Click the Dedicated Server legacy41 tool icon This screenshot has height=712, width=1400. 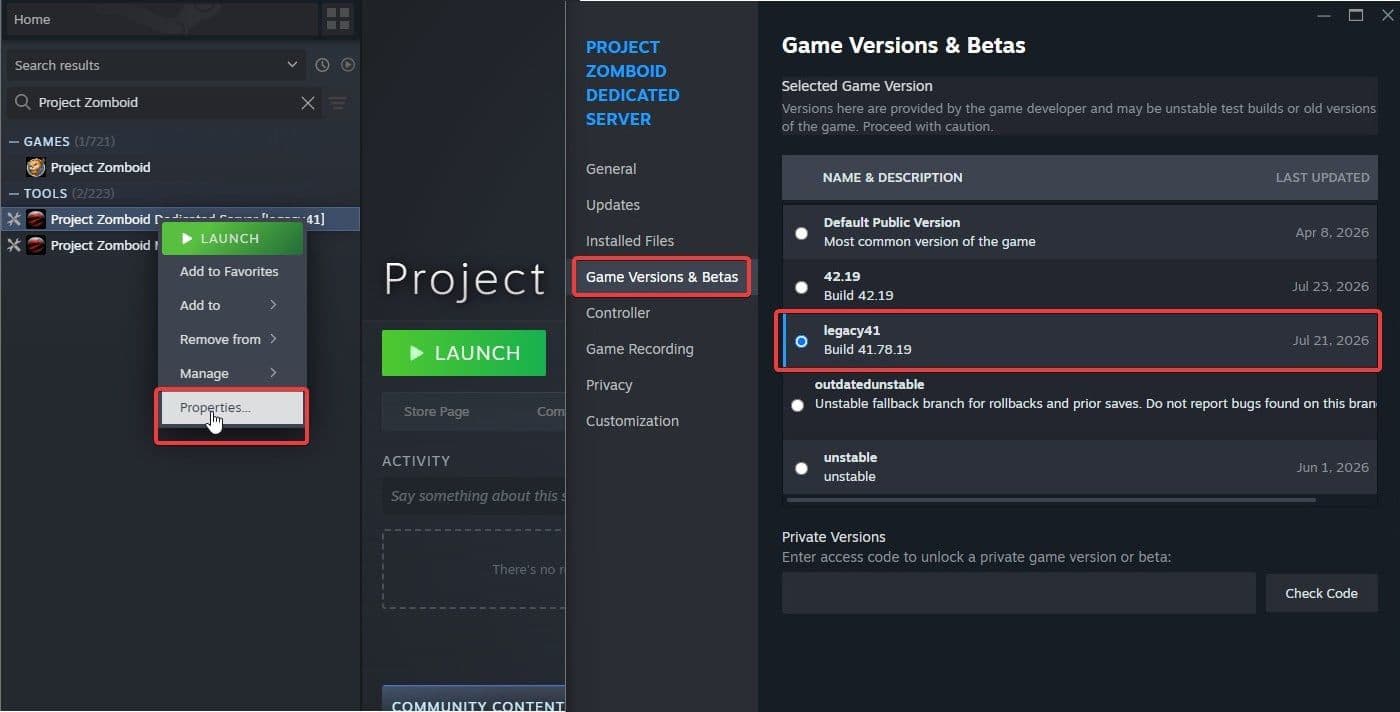tap(36, 219)
